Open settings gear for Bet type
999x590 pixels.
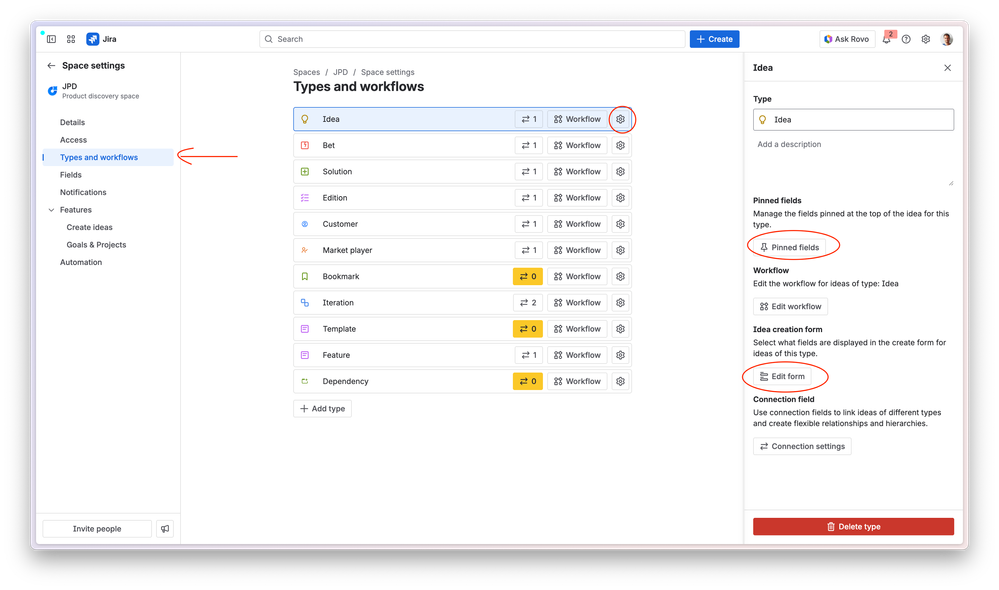pos(621,145)
